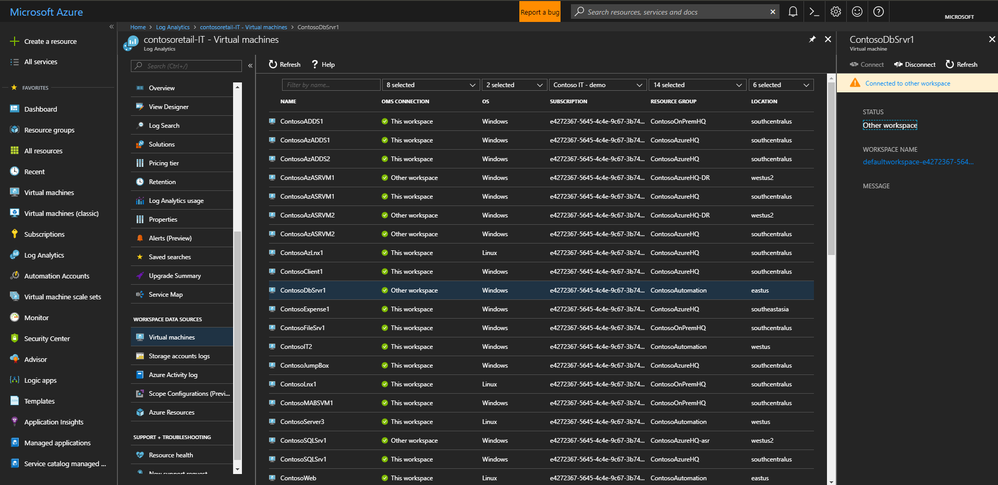This screenshot has width=998, height=485.
Task: Collapse the Log Analytics resource menu
Action: point(249,65)
